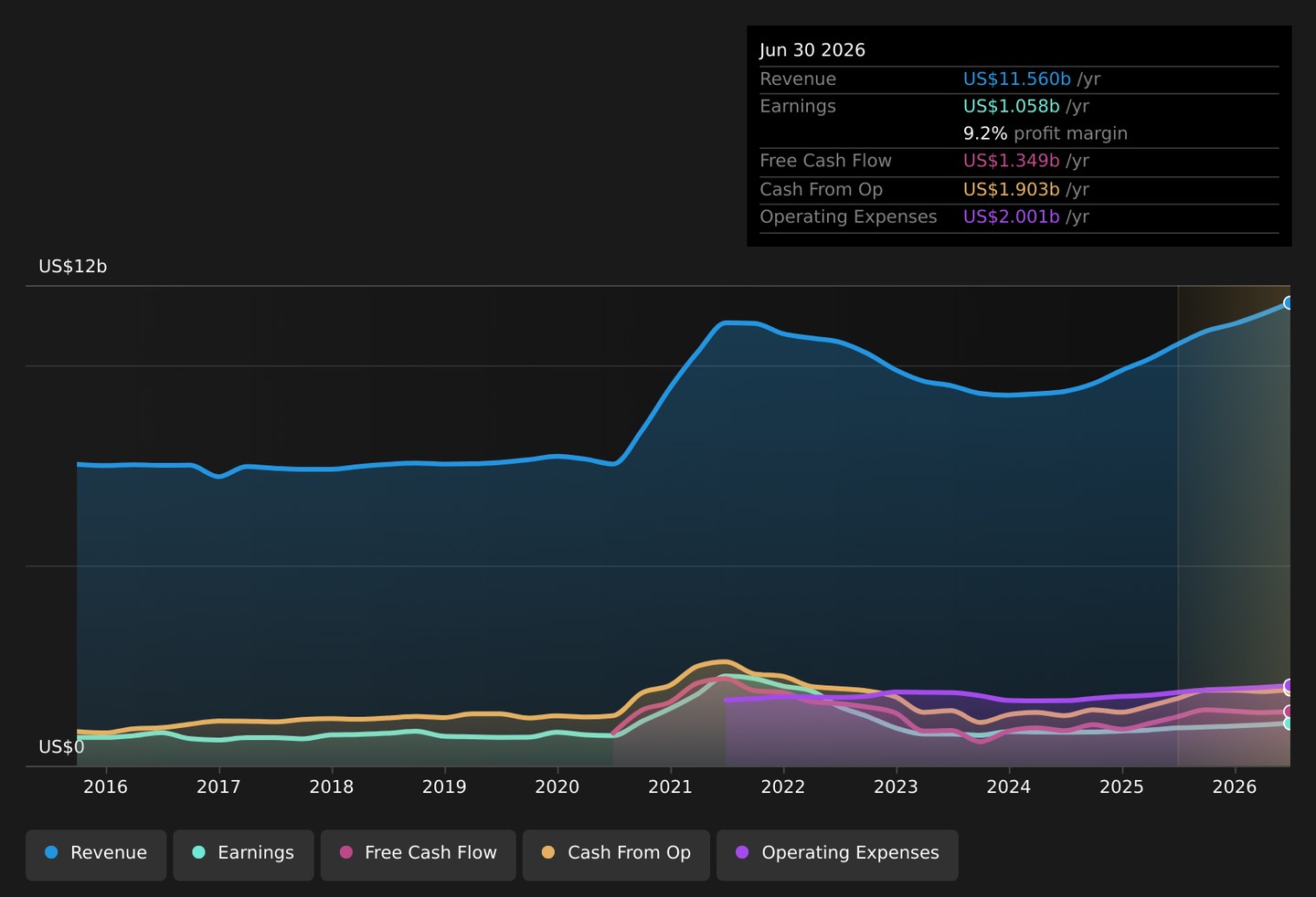Click the 'Operating Expenses' tooltip row label
Screen dimensions: 1316x897
coord(849,216)
